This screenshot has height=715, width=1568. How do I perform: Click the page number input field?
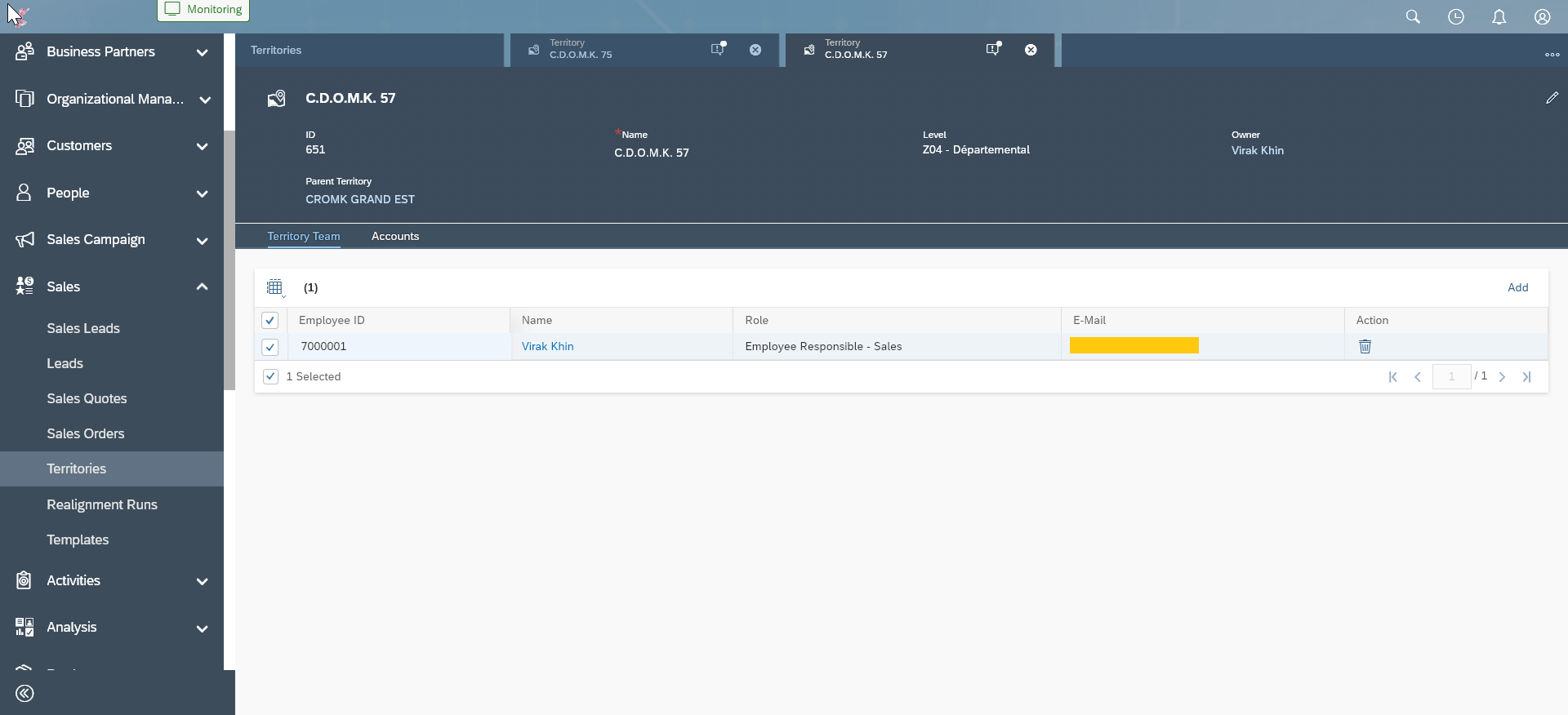(1451, 377)
